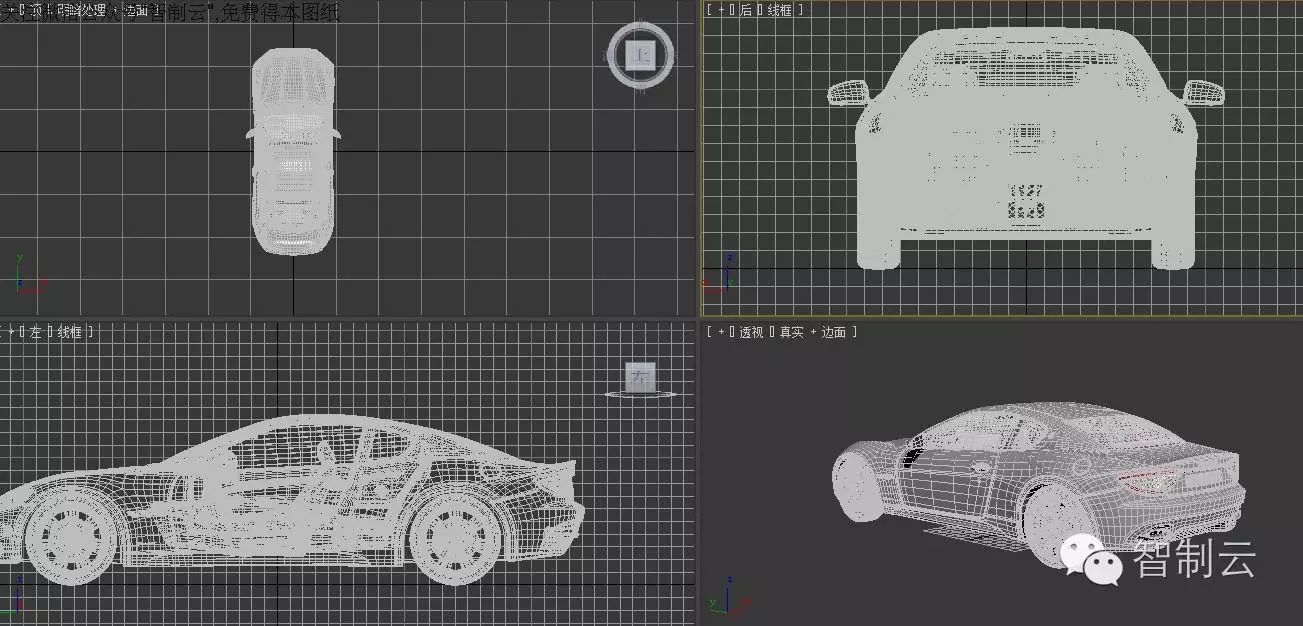Click 线框 shading label in the 后 viewport
The width and height of the screenshot is (1303, 626).
[x=780, y=10]
